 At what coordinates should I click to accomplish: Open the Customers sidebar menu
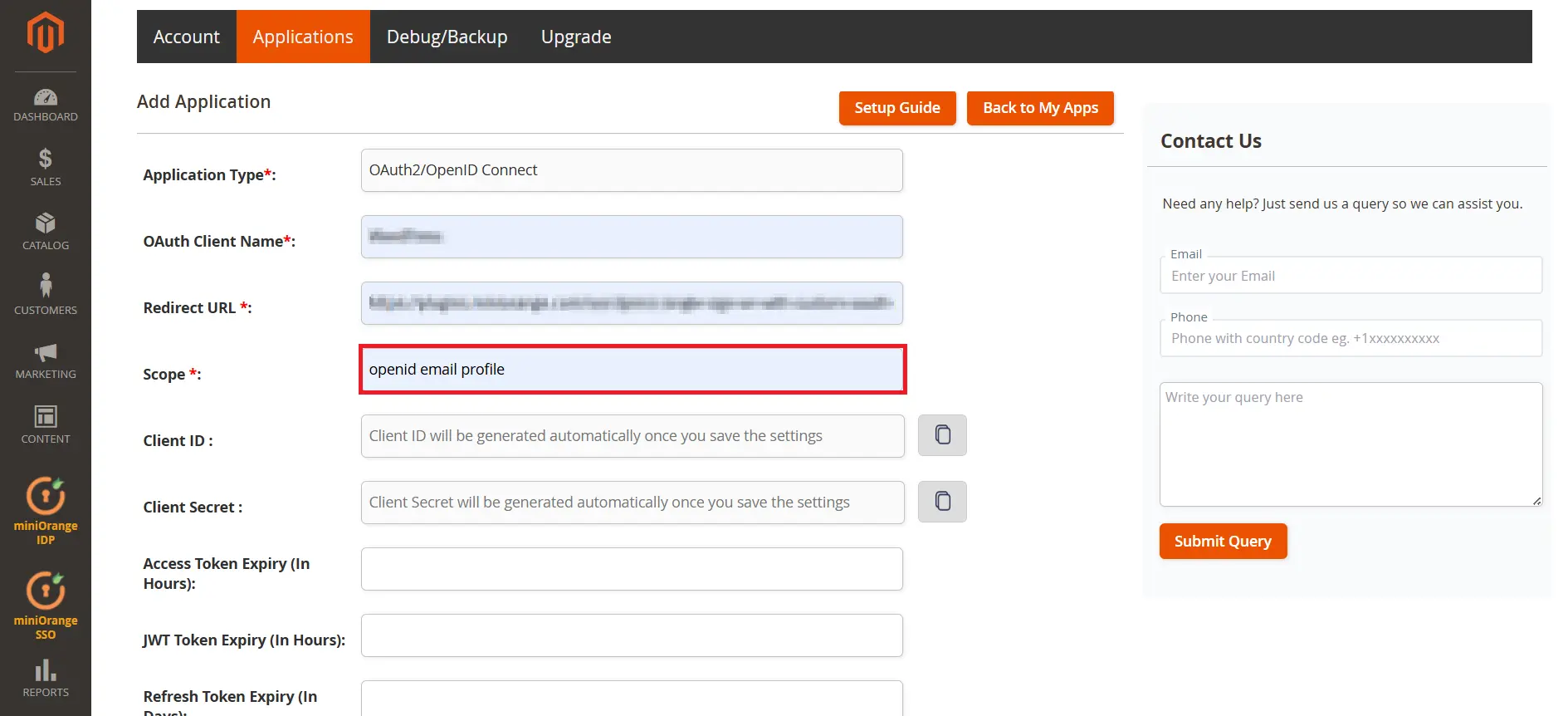coord(46,295)
